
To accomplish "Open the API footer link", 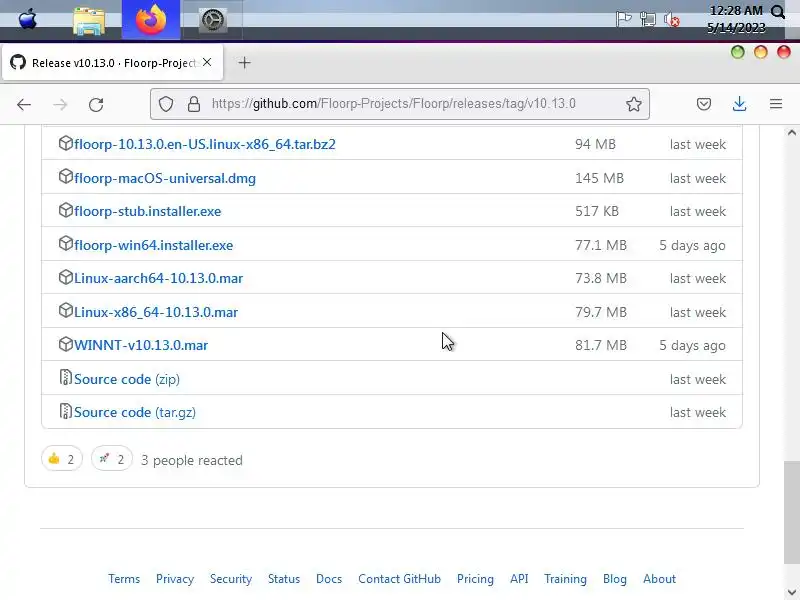I will (x=519, y=579).
